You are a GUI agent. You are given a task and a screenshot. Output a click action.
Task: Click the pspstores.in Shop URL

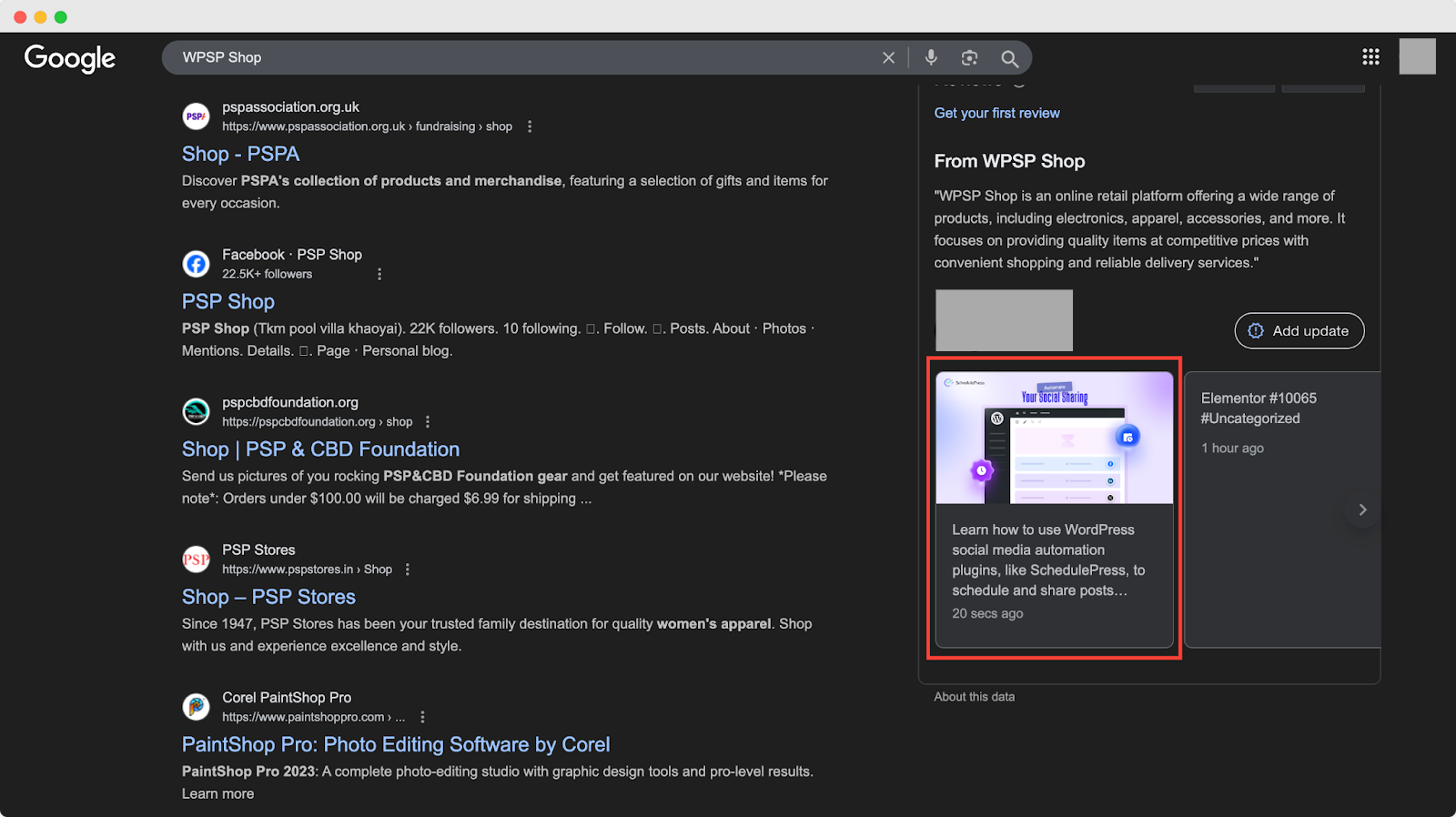(307, 569)
